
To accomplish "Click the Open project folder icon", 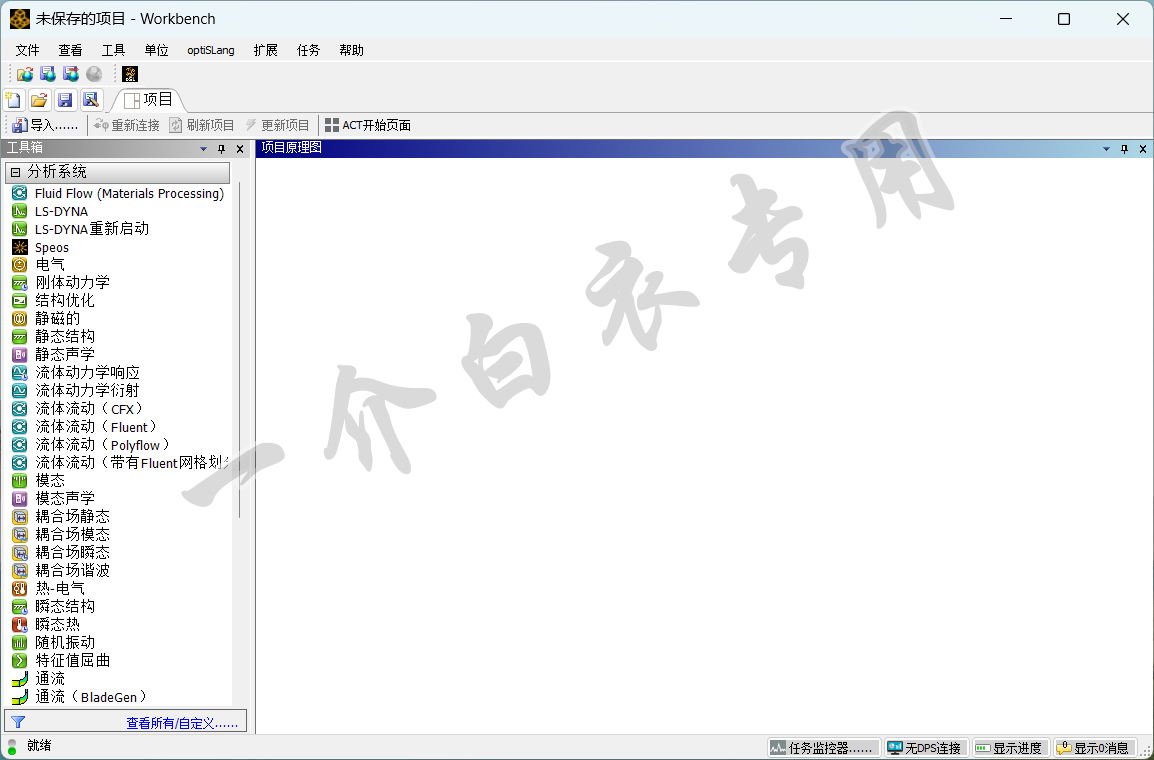I will coord(40,99).
